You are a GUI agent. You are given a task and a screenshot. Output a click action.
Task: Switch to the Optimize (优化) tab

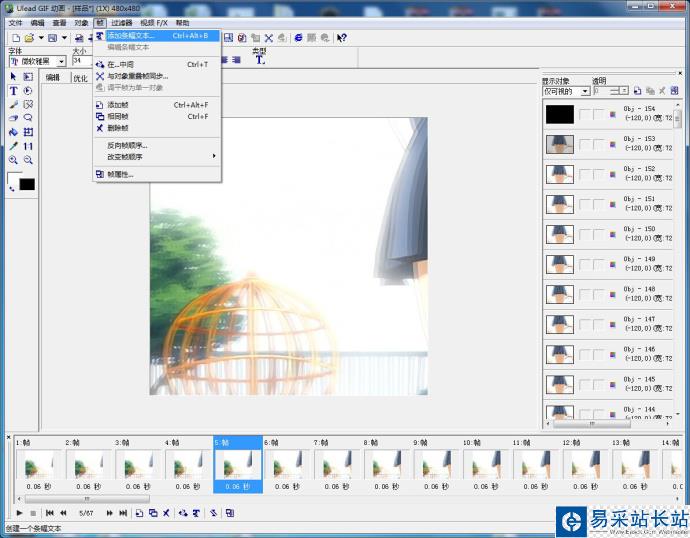tap(81, 78)
